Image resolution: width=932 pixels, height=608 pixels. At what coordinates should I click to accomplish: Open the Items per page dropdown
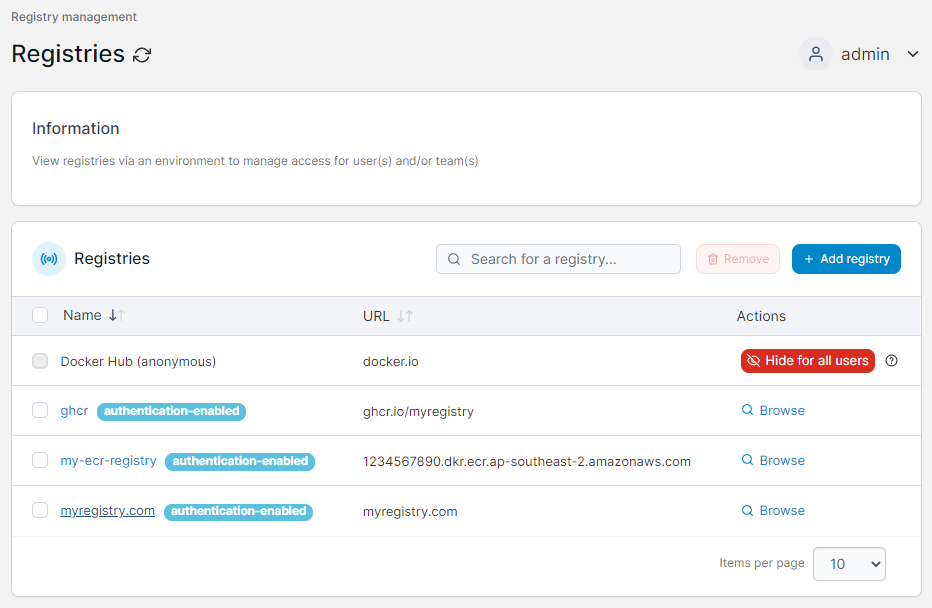pos(849,563)
